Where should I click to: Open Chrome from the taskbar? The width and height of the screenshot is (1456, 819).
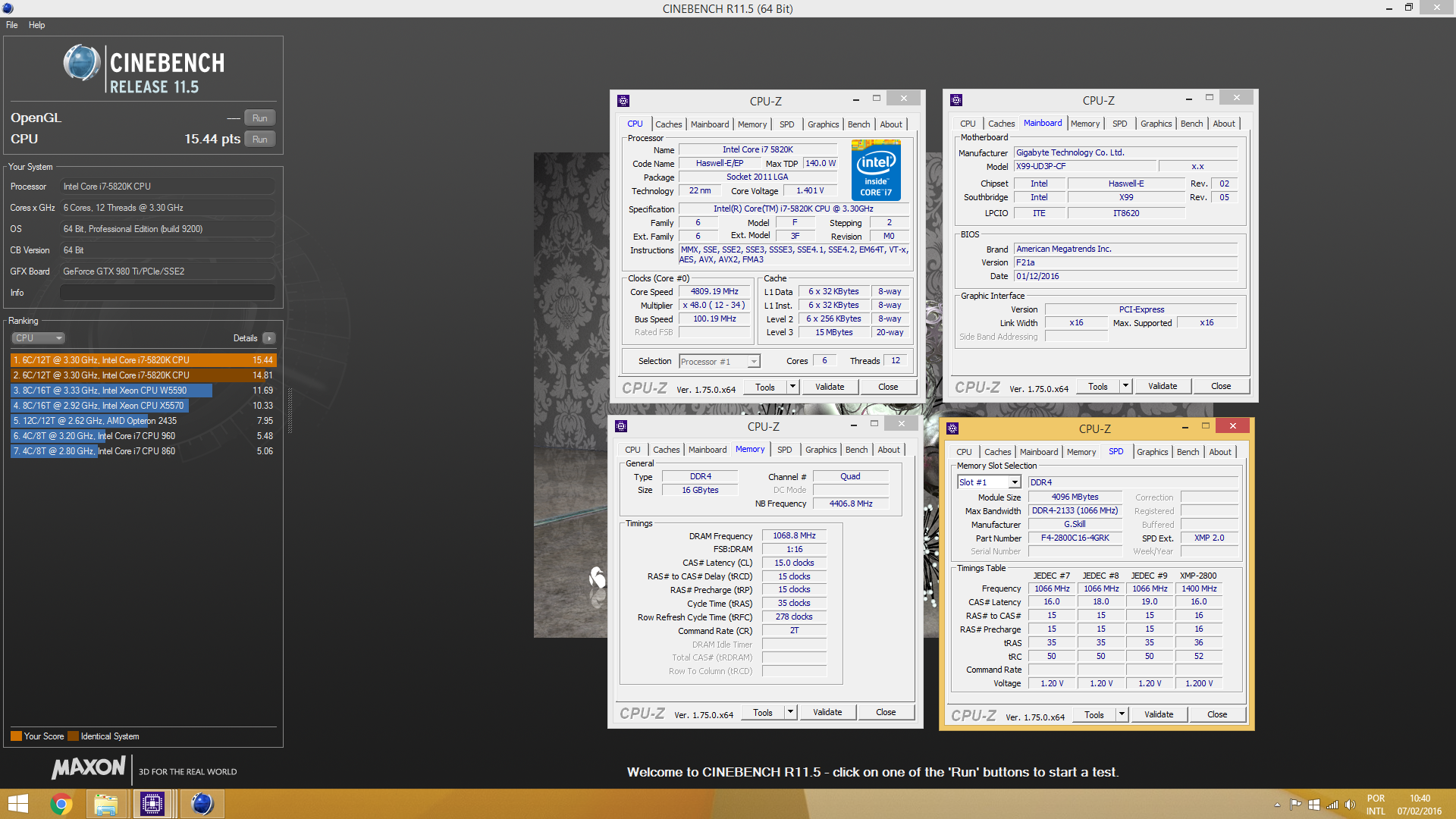pyautogui.click(x=61, y=804)
